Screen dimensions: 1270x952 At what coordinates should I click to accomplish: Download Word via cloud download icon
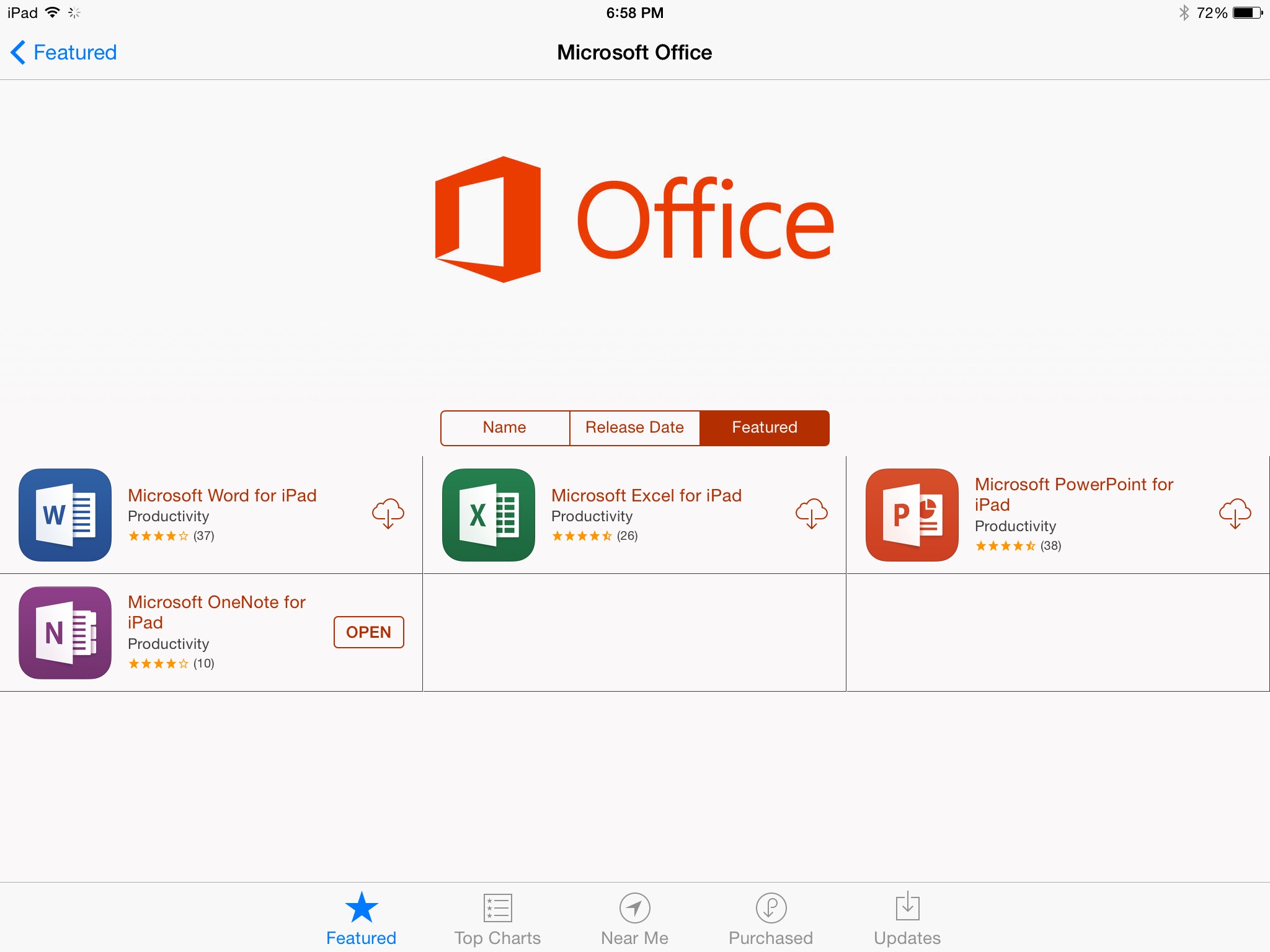(388, 514)
